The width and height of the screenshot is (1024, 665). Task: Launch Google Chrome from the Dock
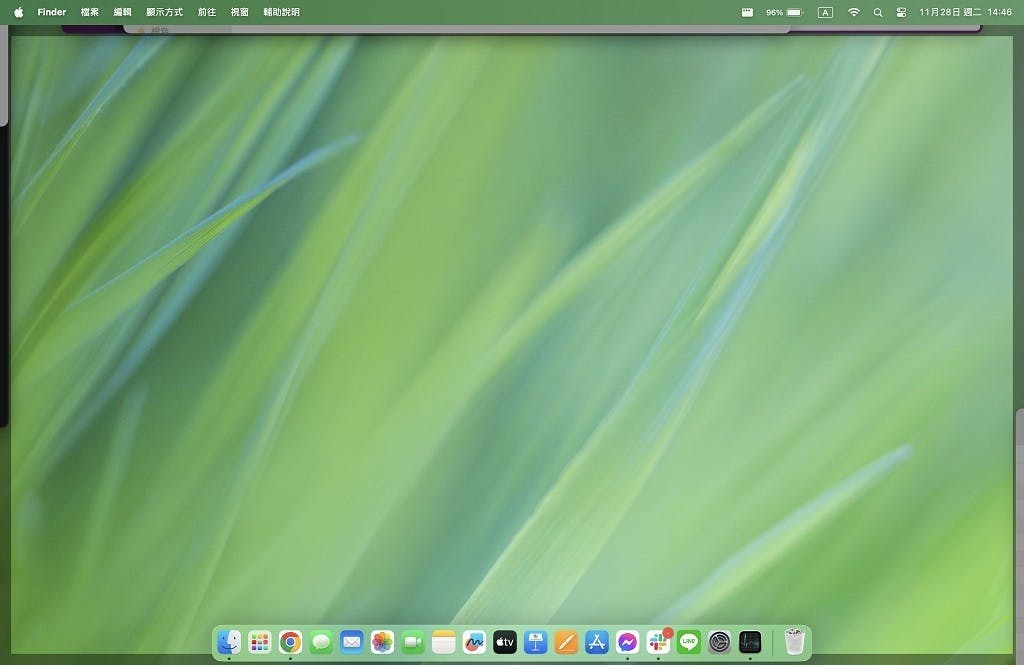pyautogui.click(x=290, y=642)
